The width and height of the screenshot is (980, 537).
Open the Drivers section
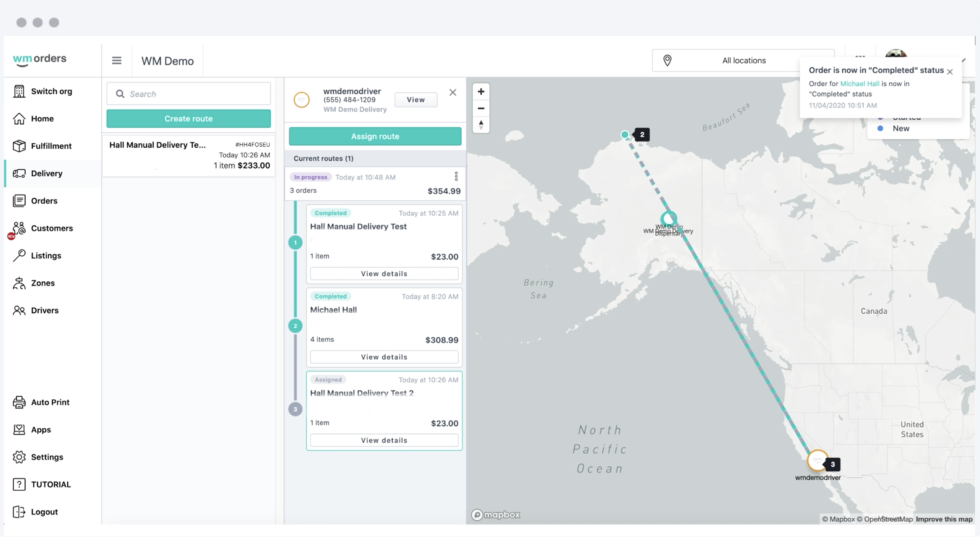click(45, 311)
